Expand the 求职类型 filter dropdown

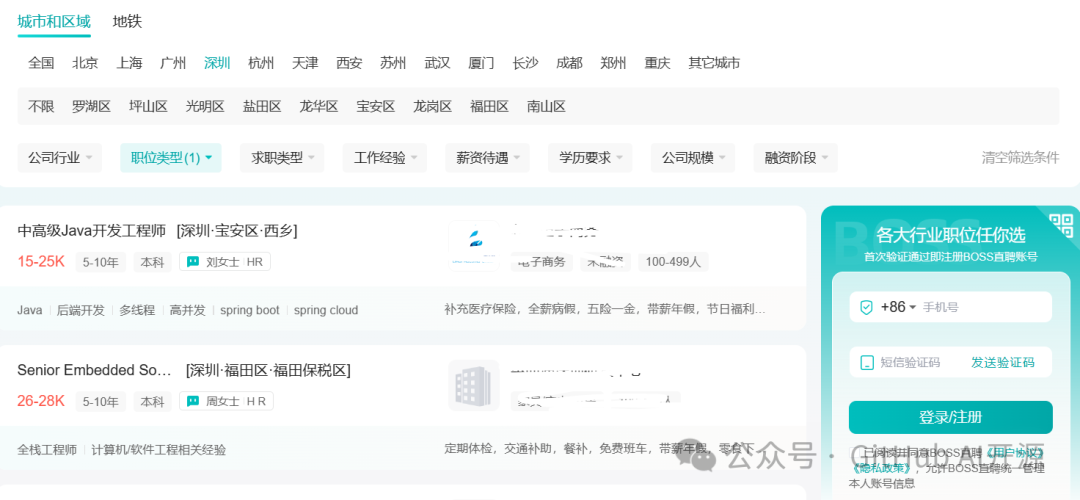pos(282,158)
